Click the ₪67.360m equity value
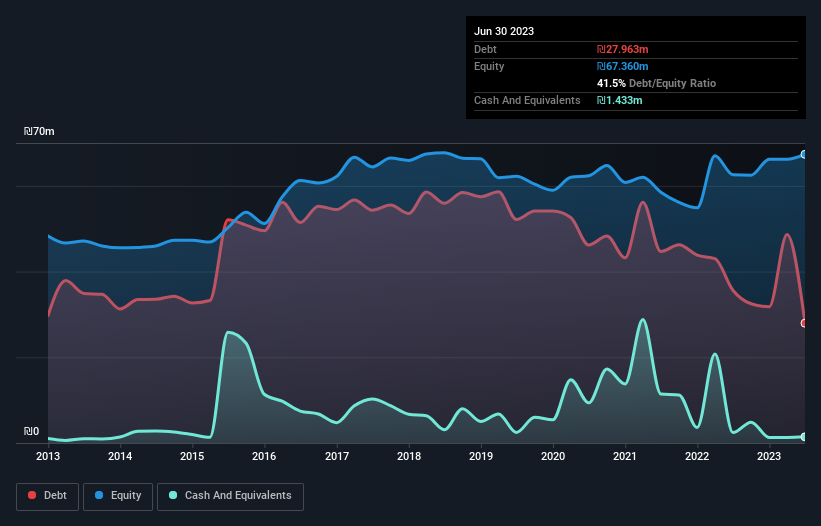The height and width of the screenshot is (526, 821). [x=623, y=66]
